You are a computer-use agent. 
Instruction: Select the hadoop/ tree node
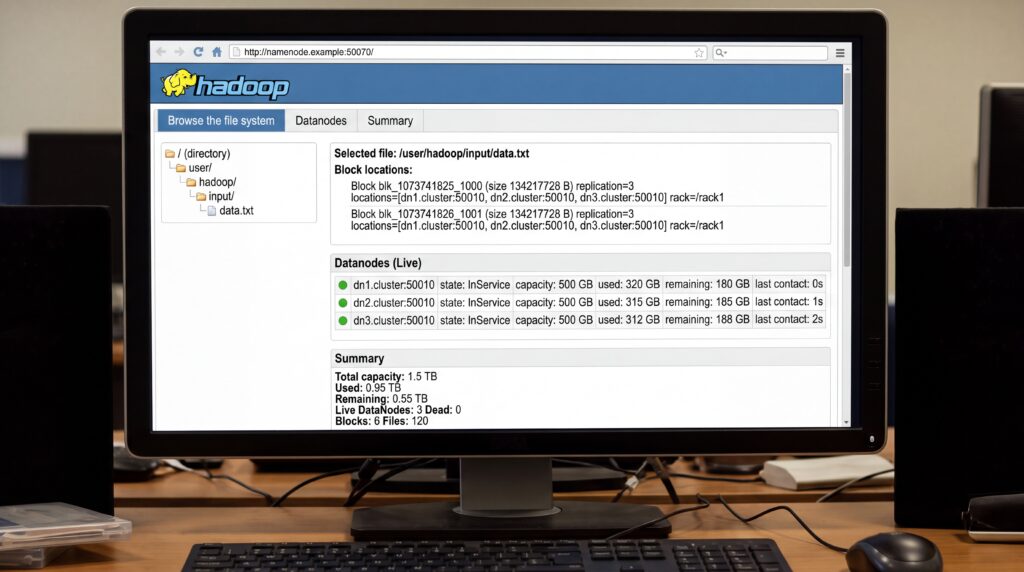tap(217, 182)
